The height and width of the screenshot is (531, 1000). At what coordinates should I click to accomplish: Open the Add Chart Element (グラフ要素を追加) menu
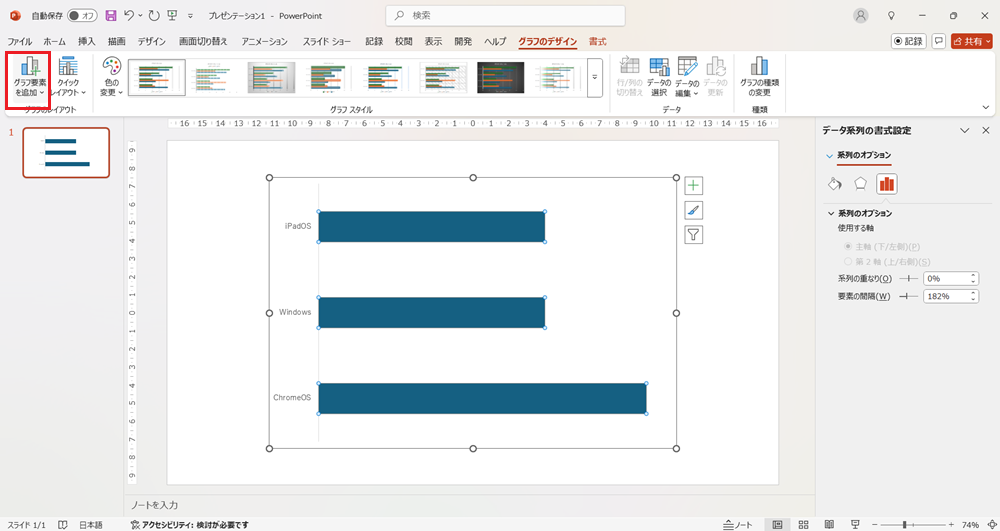click(29, 77)
